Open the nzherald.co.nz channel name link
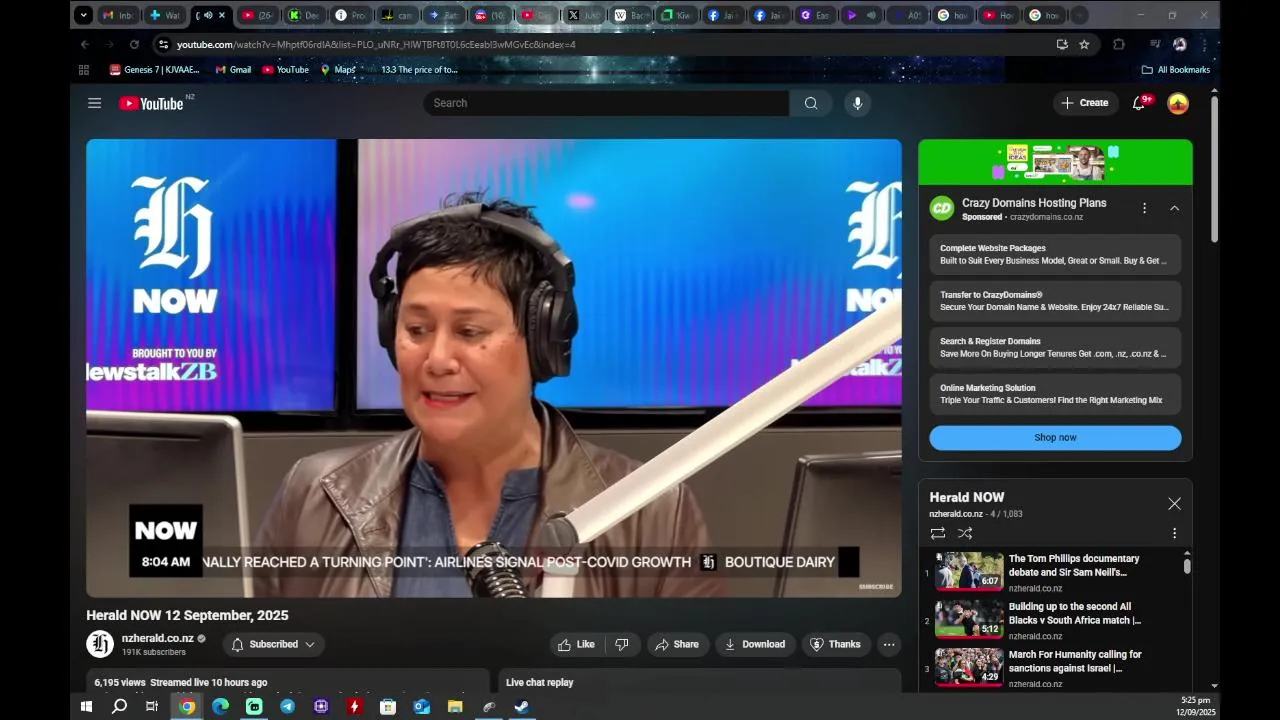The image size is (1280, 720). click(x=158, y=638)
